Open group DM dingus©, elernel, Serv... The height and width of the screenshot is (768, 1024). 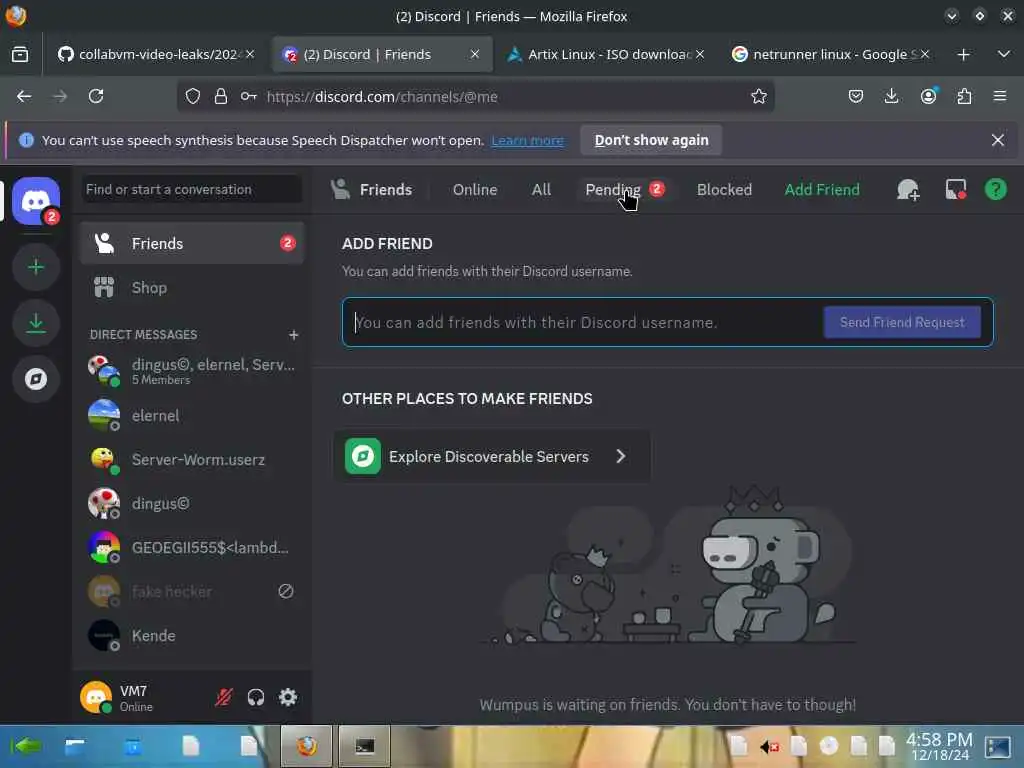click(192, 371)
